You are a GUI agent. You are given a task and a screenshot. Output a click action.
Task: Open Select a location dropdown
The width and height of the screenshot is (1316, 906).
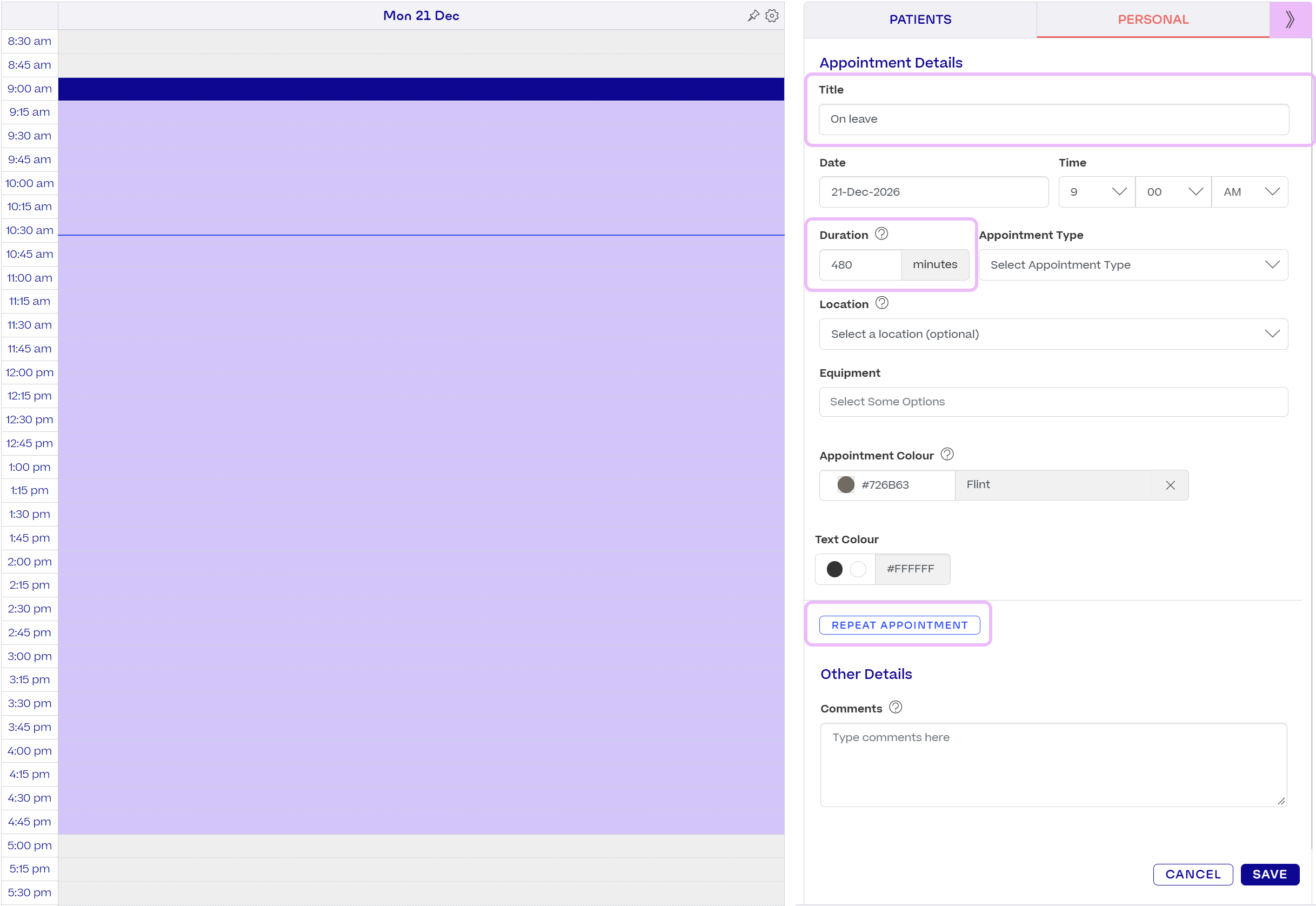(1053, 335)
